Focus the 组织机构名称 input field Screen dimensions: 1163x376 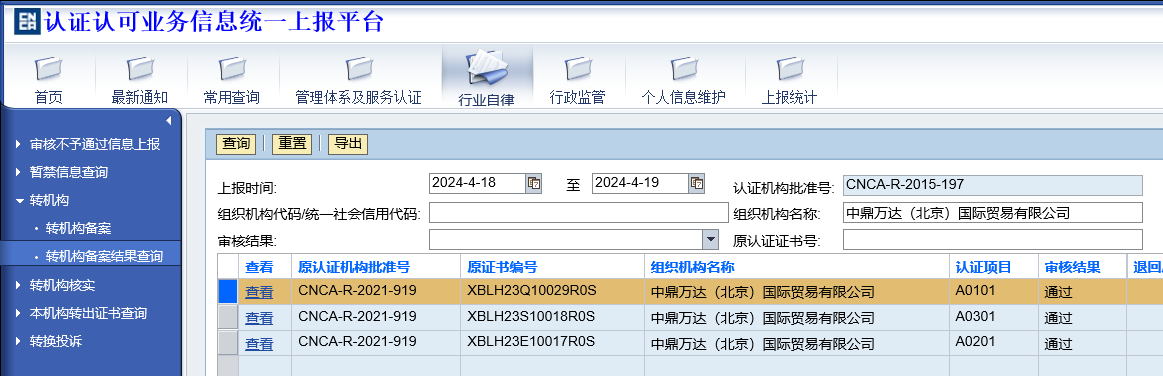point(992,213)
